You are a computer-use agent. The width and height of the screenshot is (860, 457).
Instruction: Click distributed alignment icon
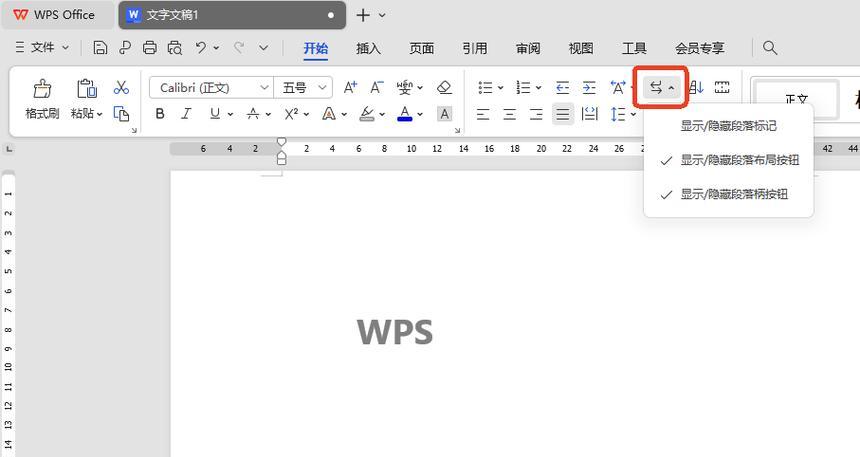(590, 114)
